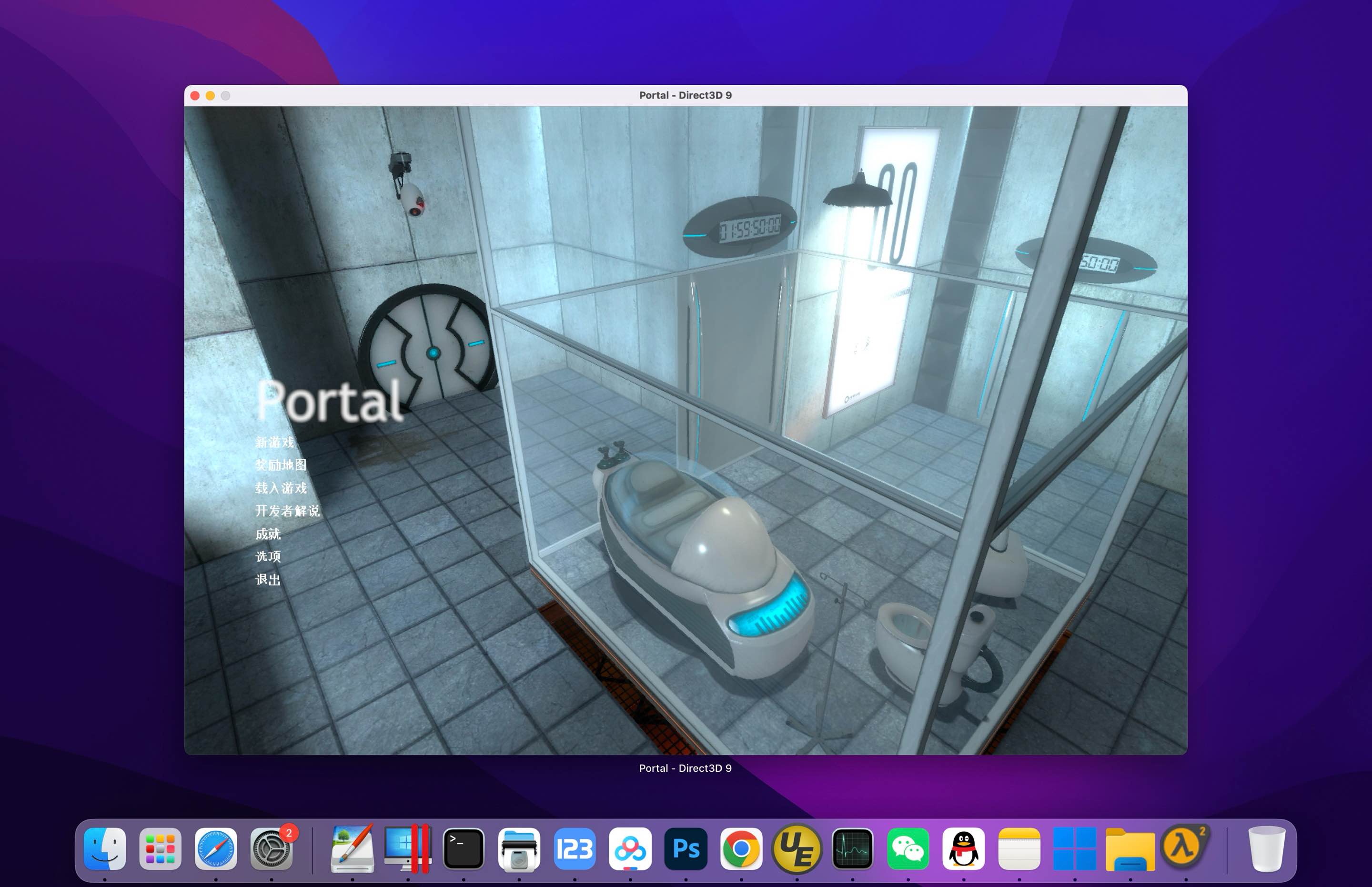Click the Portal logo text in game
The width and height of the screenshot is (1372, 887).
point(330,401)
